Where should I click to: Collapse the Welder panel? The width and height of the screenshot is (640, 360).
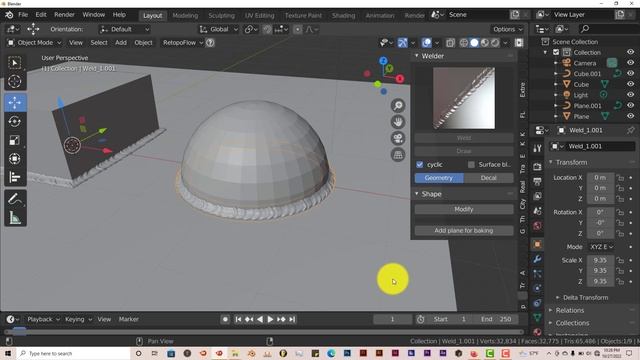(417, 56)
